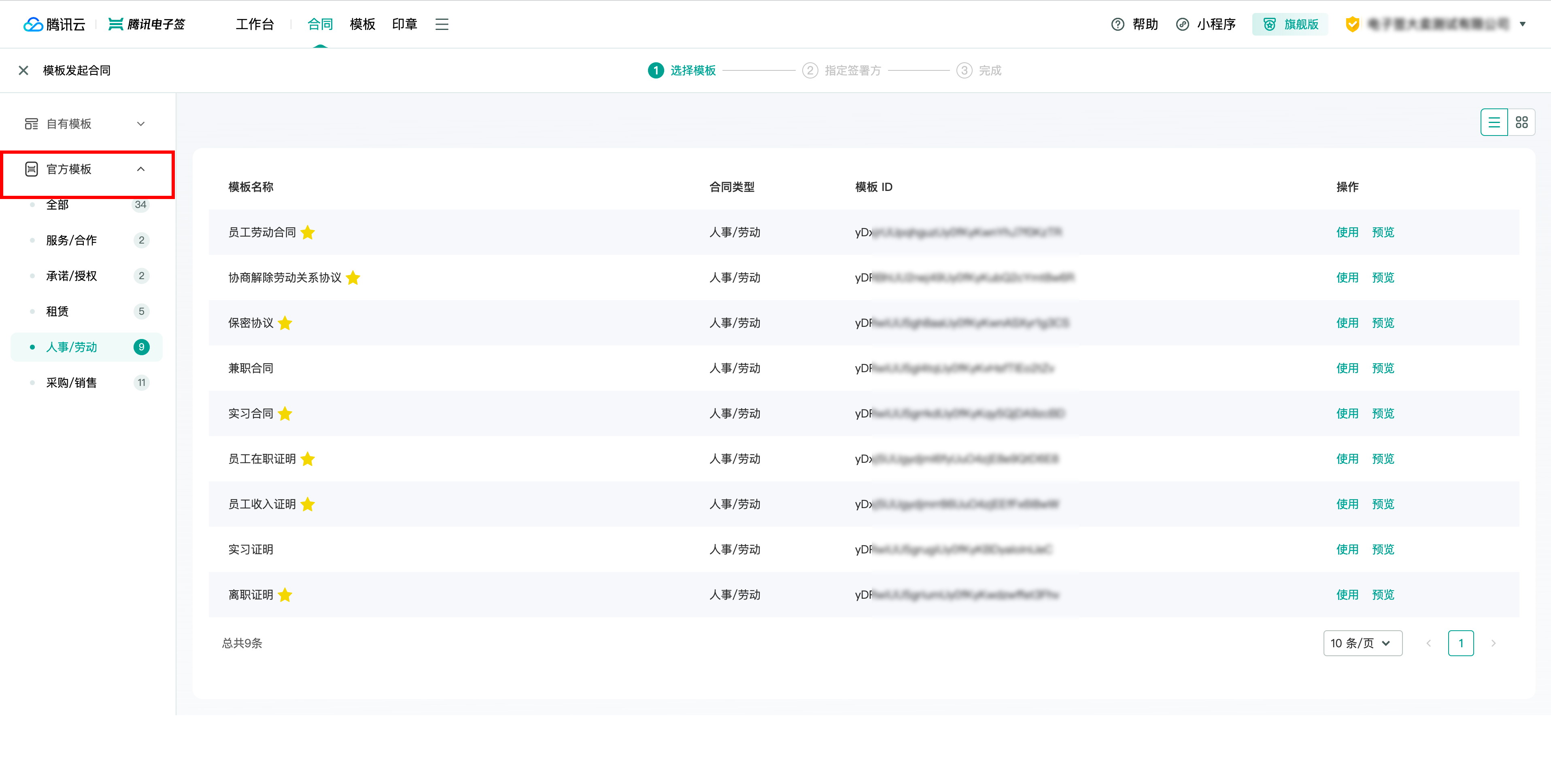Go to the next page arrow
The height and width of the screenshot is (784, 1551).
(1493, 643)
